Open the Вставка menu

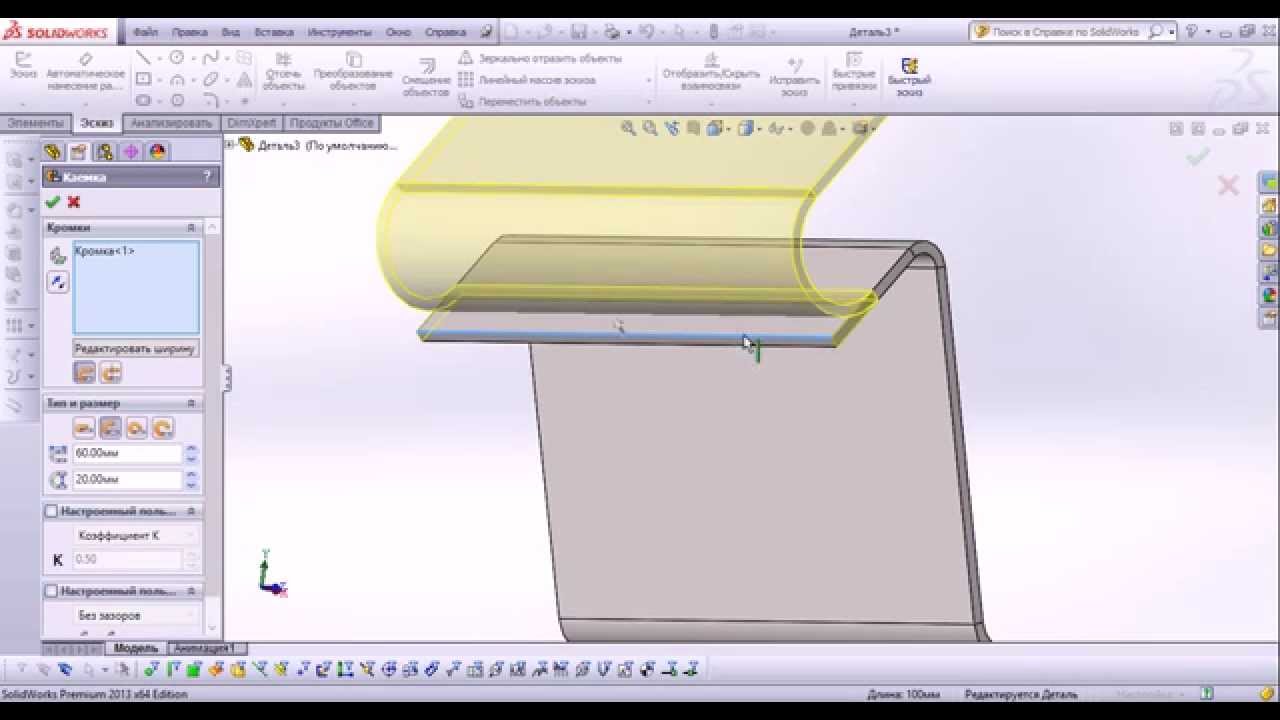[x=274, y=32]
